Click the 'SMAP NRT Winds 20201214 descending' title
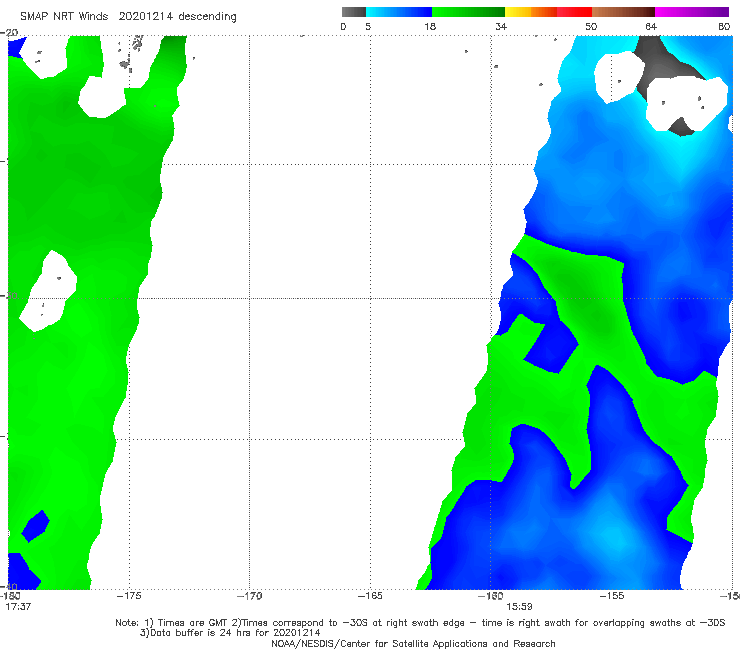 pos(128,17)
